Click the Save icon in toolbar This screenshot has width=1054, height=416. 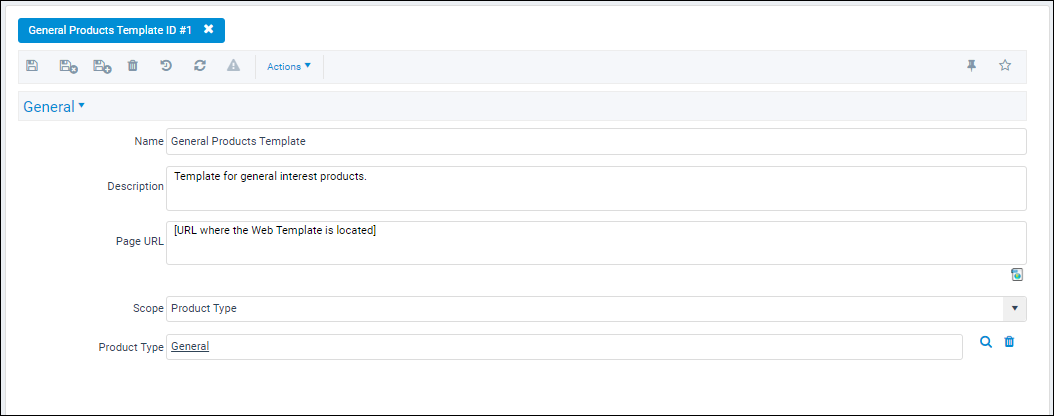[32, 66]
